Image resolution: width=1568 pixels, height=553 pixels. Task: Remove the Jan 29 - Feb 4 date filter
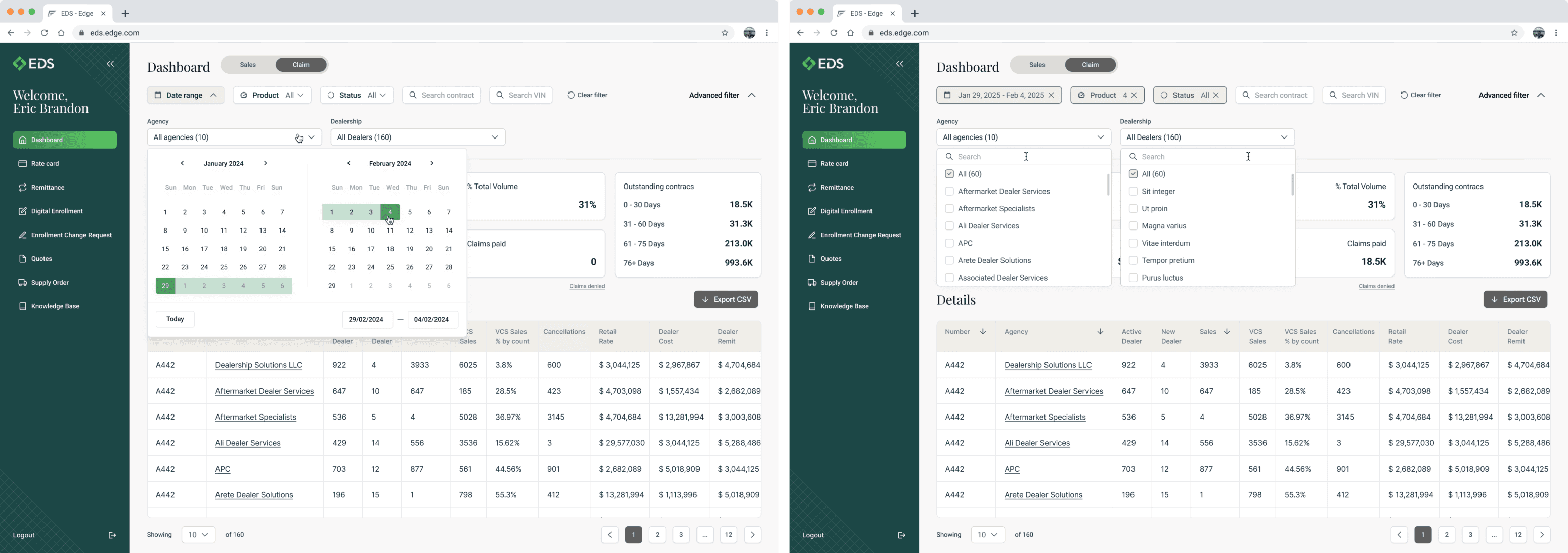[1051, 95]
